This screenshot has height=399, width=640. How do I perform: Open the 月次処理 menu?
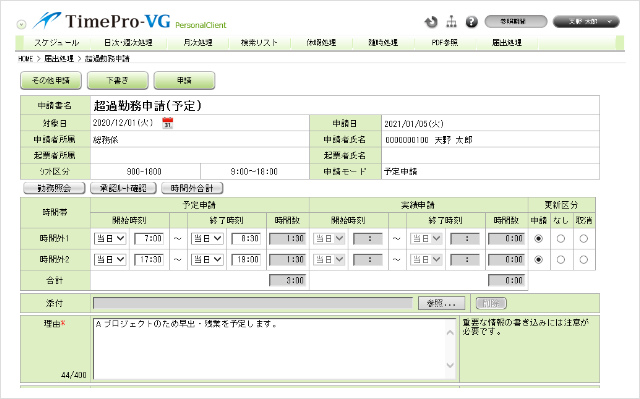pos(198,42)
